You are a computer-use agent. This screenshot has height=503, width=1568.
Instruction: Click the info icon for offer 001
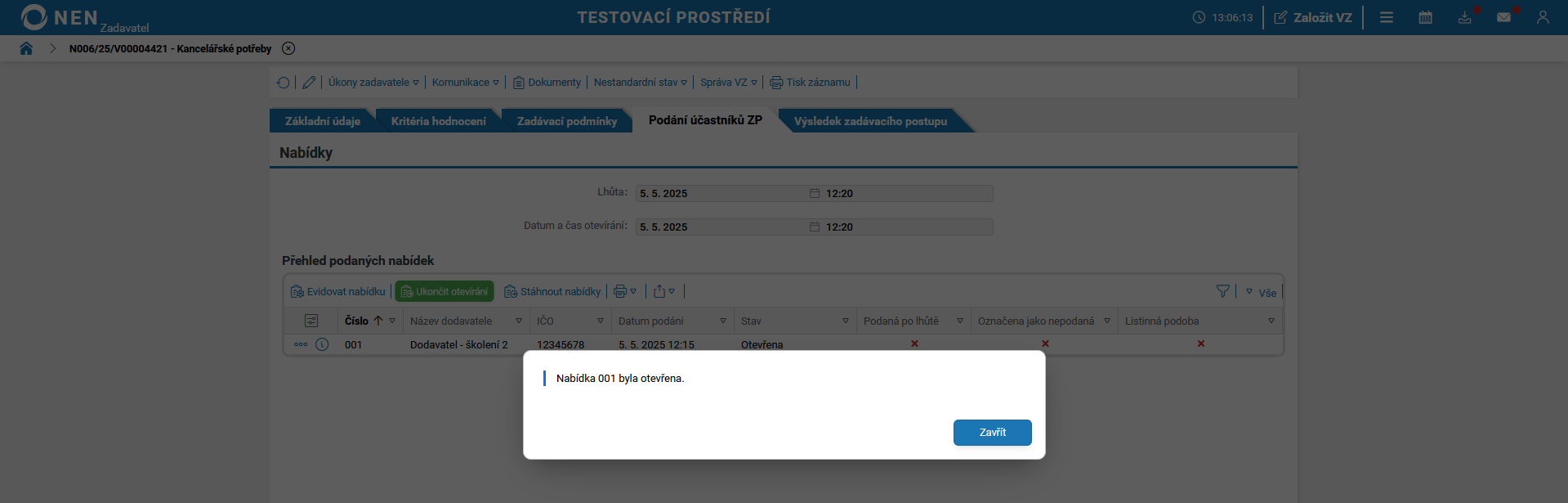pos(322,344)
